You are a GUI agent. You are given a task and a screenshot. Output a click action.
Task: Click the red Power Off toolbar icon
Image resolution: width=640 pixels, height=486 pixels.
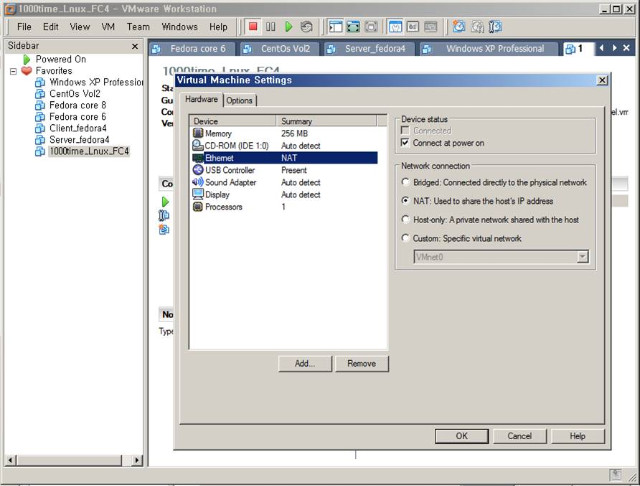253,27
